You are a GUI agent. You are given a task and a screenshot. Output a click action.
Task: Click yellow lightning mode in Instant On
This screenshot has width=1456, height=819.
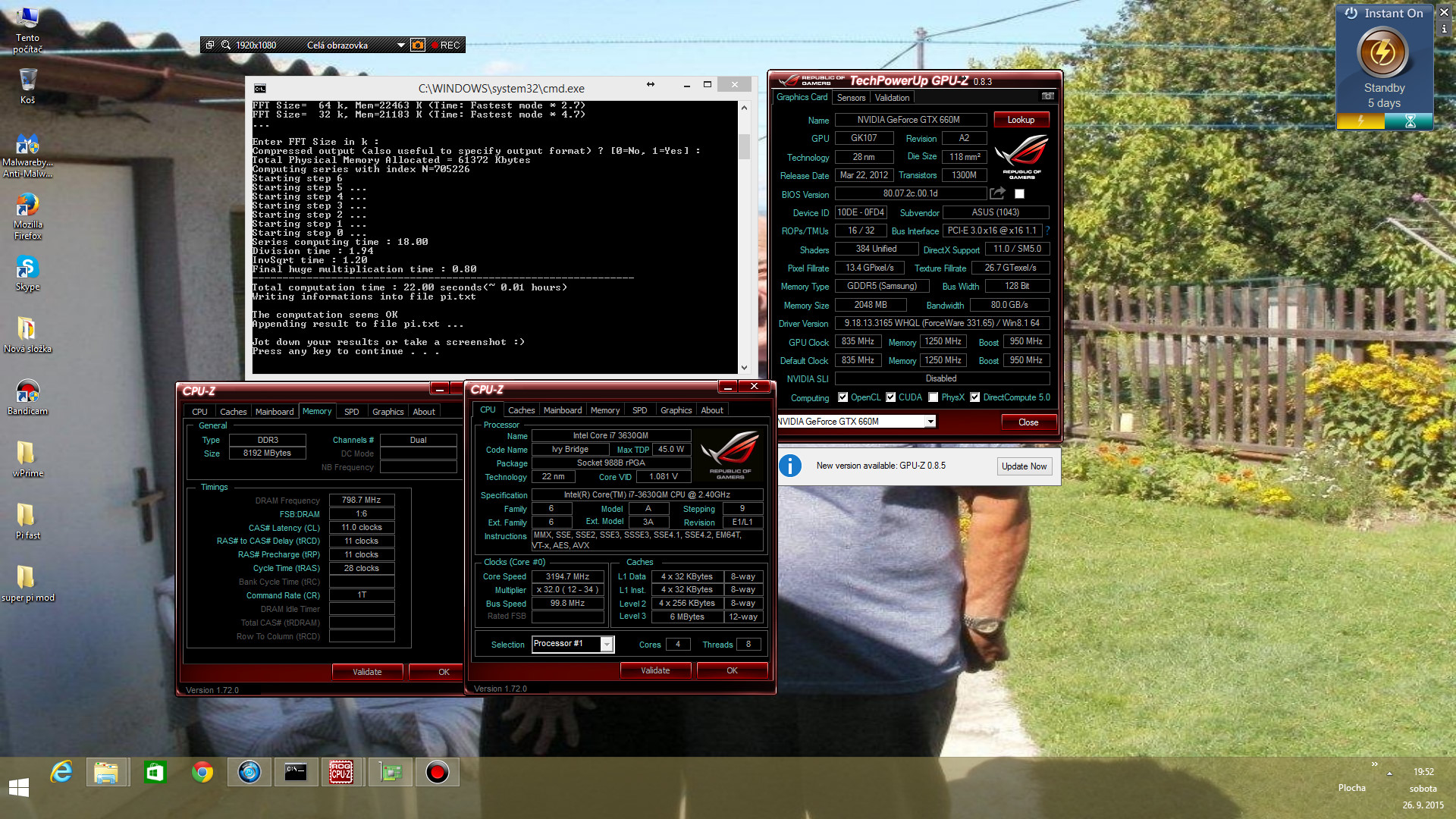click(1360, 121)
